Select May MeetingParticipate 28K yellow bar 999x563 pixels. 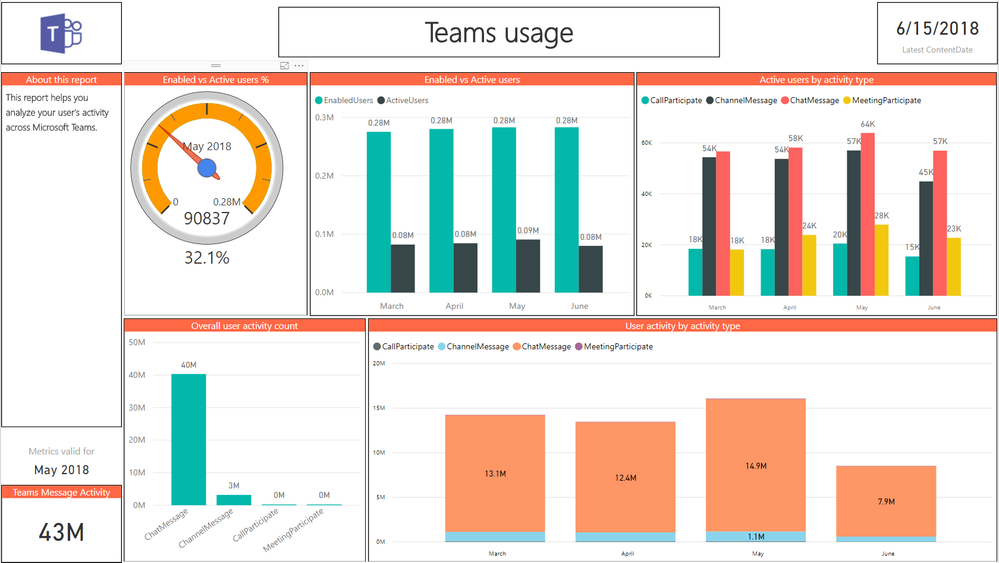click(x=882, y=260)
